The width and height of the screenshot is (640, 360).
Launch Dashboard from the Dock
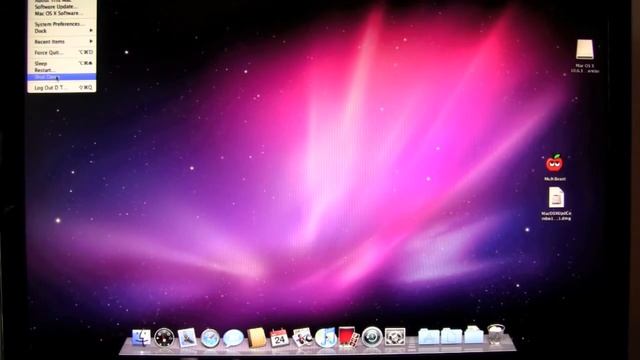tap(164, 338)
